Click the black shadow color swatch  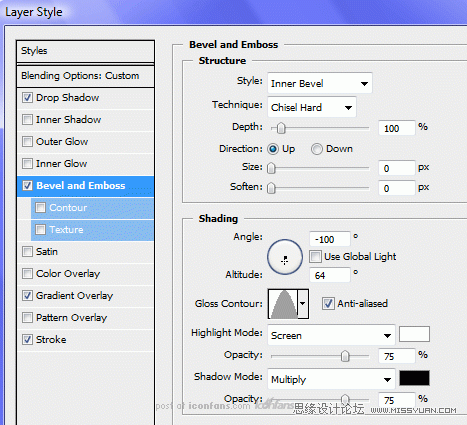414,378
